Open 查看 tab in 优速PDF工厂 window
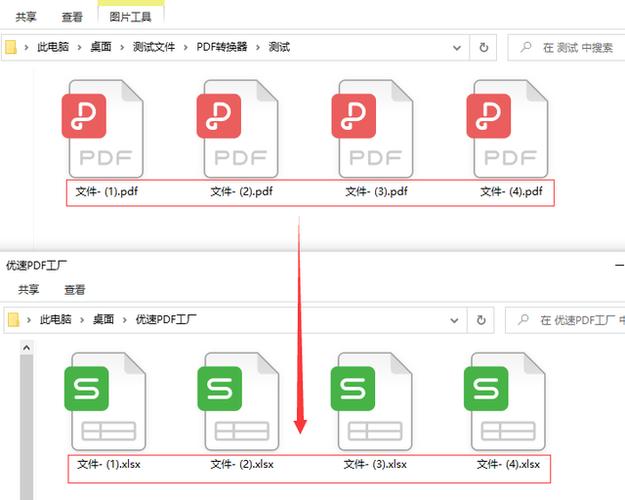This screenshot has width=625, height=500. click(75, 289)
